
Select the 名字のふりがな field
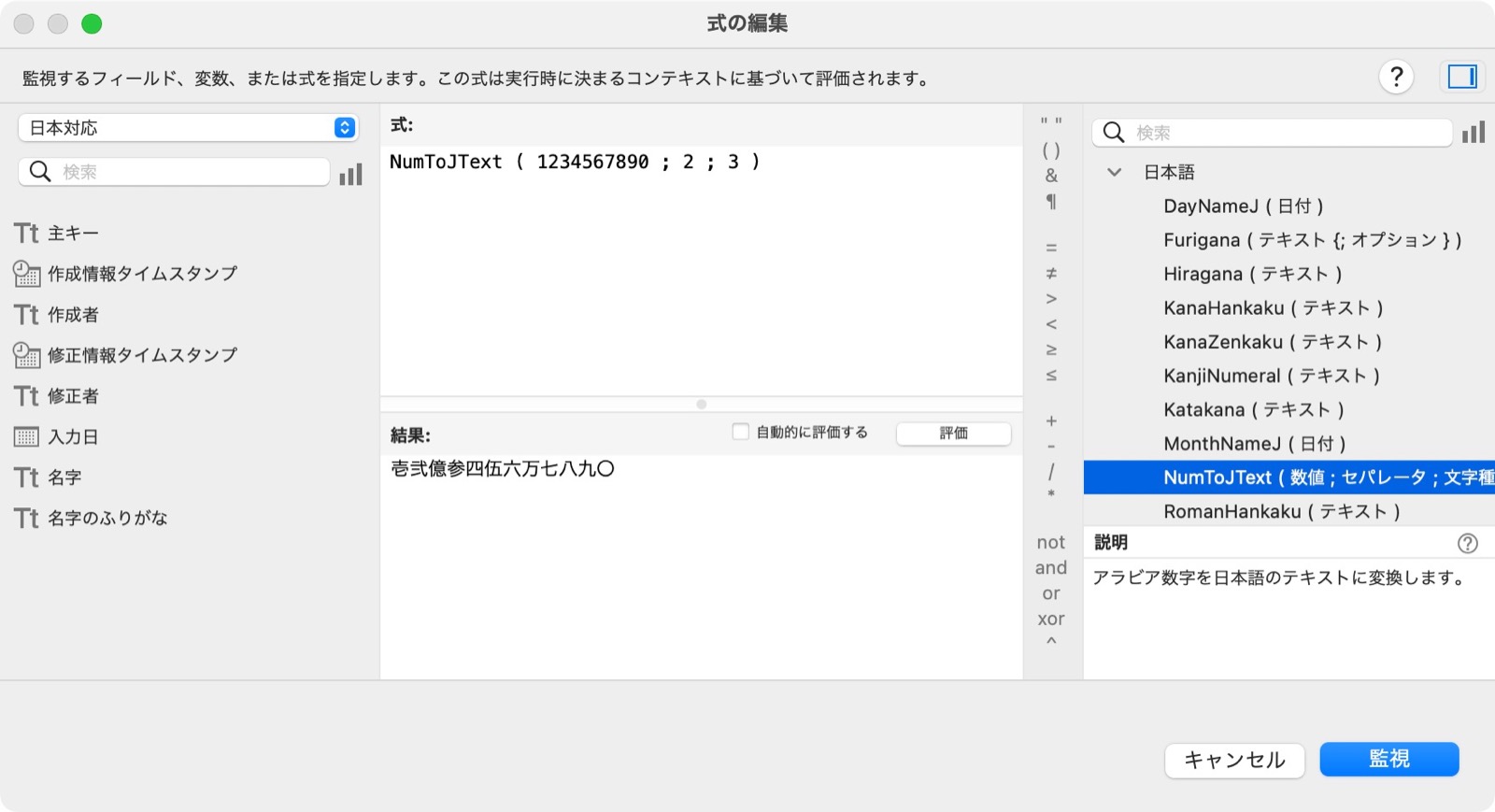107,518
